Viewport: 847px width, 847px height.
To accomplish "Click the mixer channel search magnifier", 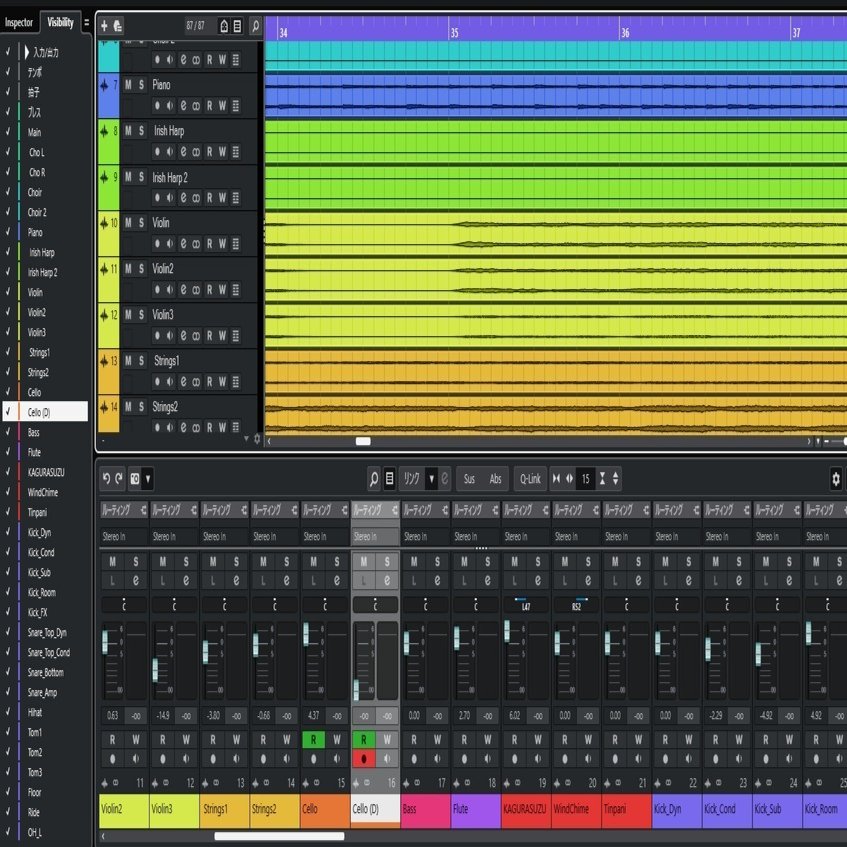I will coord(373,479).
